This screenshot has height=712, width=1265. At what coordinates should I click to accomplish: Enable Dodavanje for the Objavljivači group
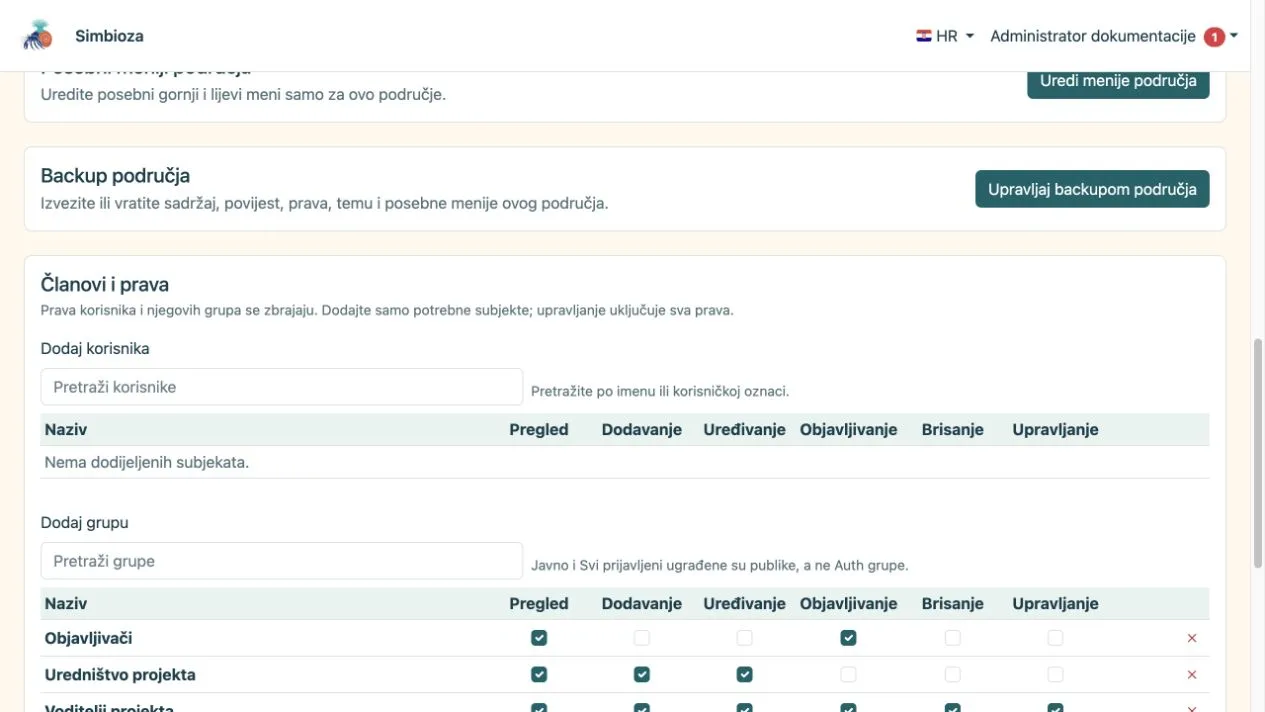(642, 638)
